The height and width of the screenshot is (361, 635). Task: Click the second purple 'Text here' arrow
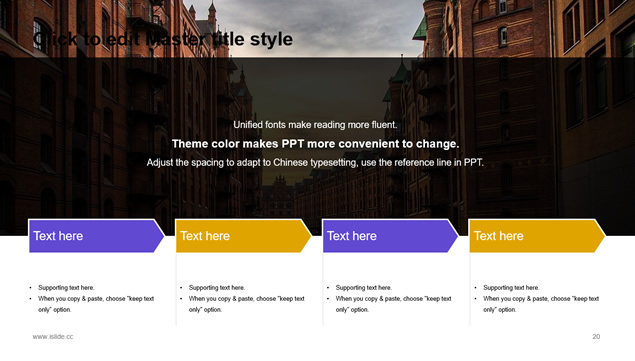[x=390, y=236]
